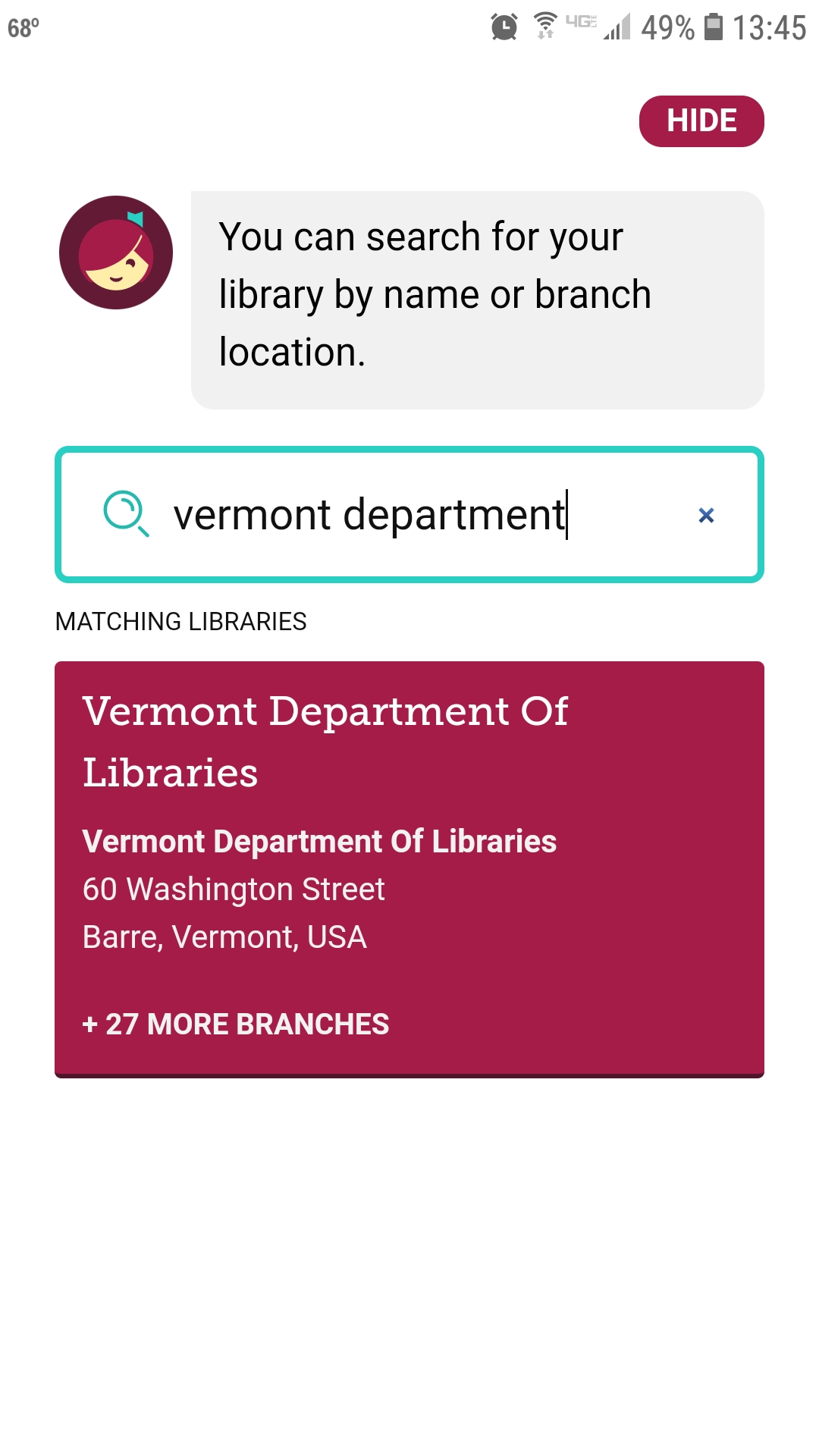Image resolution: width=819 pixels, height=1456 pixels.
Task: Tap the bold Vermont Department Of Libraries branch name
Action: (x=319, y=841)
